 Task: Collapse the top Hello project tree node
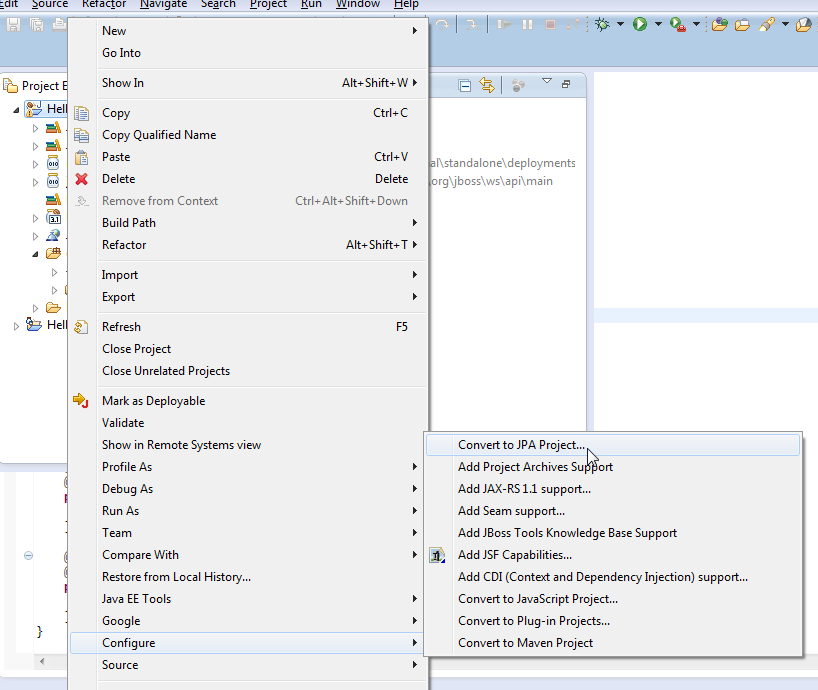pos(17,109)
